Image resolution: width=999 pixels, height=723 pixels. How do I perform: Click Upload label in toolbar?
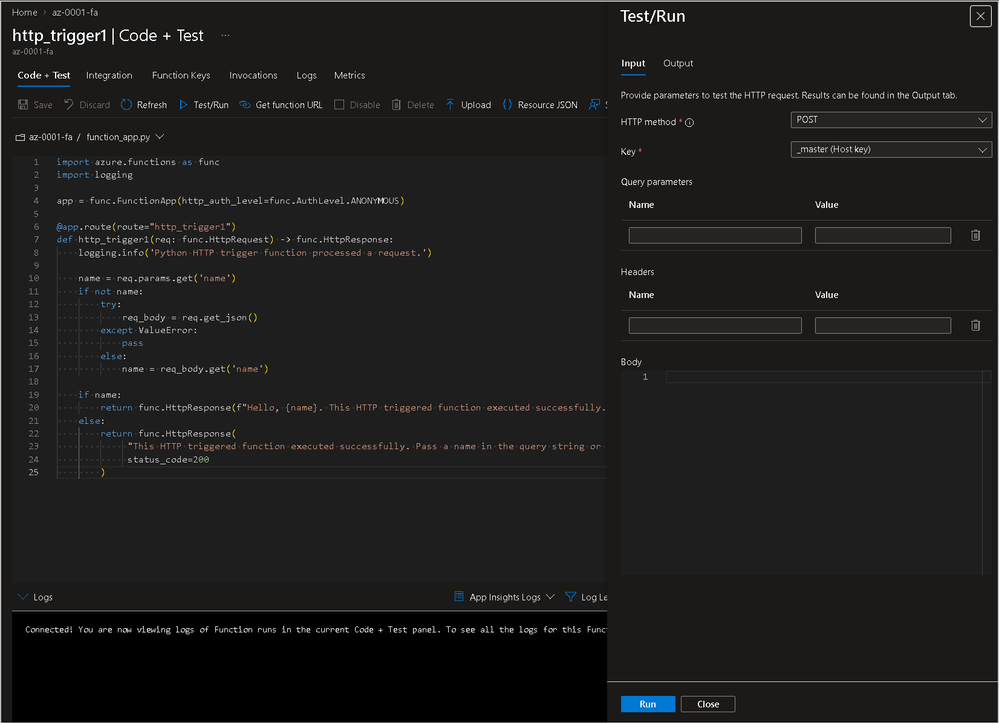(476, 104)
